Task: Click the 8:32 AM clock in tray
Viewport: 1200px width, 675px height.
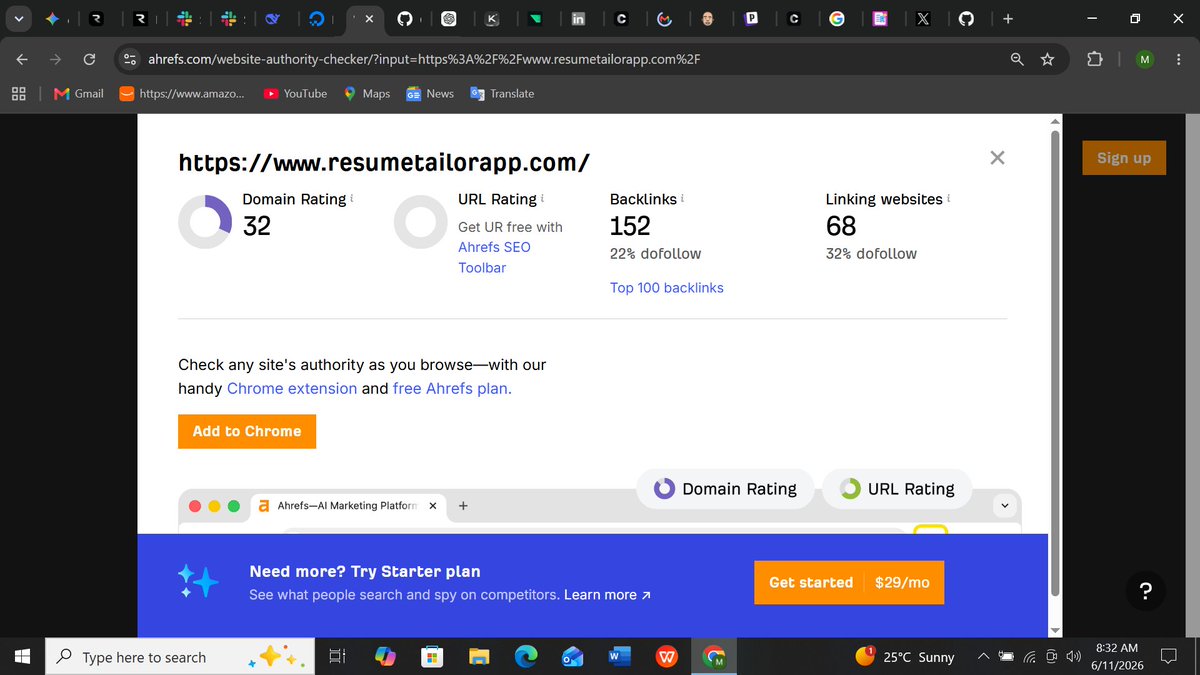Action: click(1115, 648)
